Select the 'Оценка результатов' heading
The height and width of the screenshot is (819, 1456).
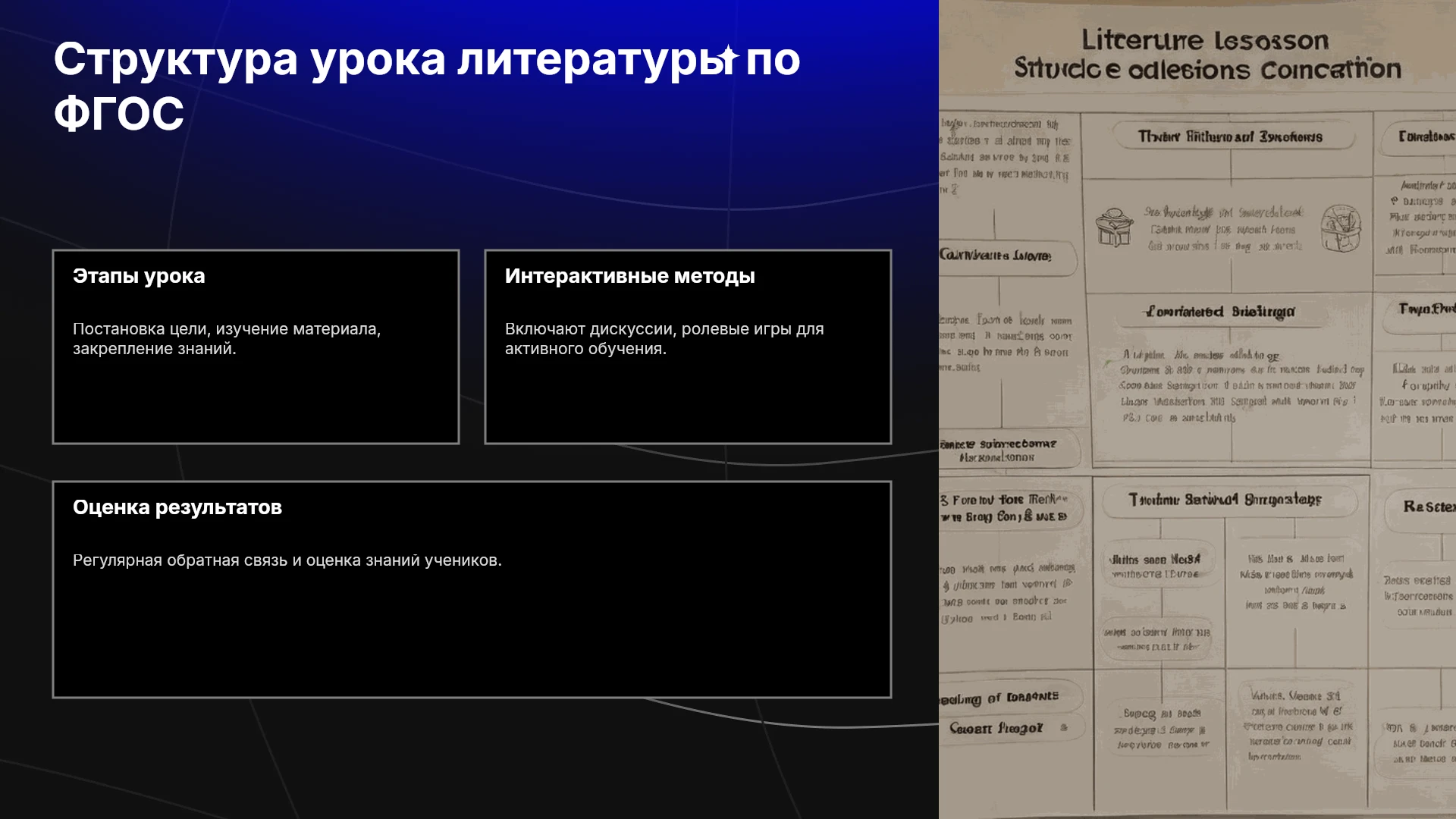point(177,507)
